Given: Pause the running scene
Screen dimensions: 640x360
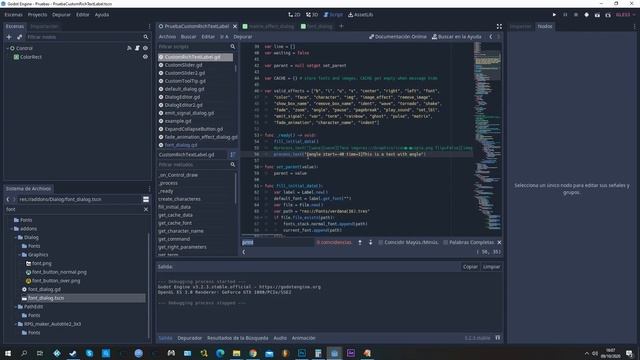Looking at the screenshot, I should [565, 15].
